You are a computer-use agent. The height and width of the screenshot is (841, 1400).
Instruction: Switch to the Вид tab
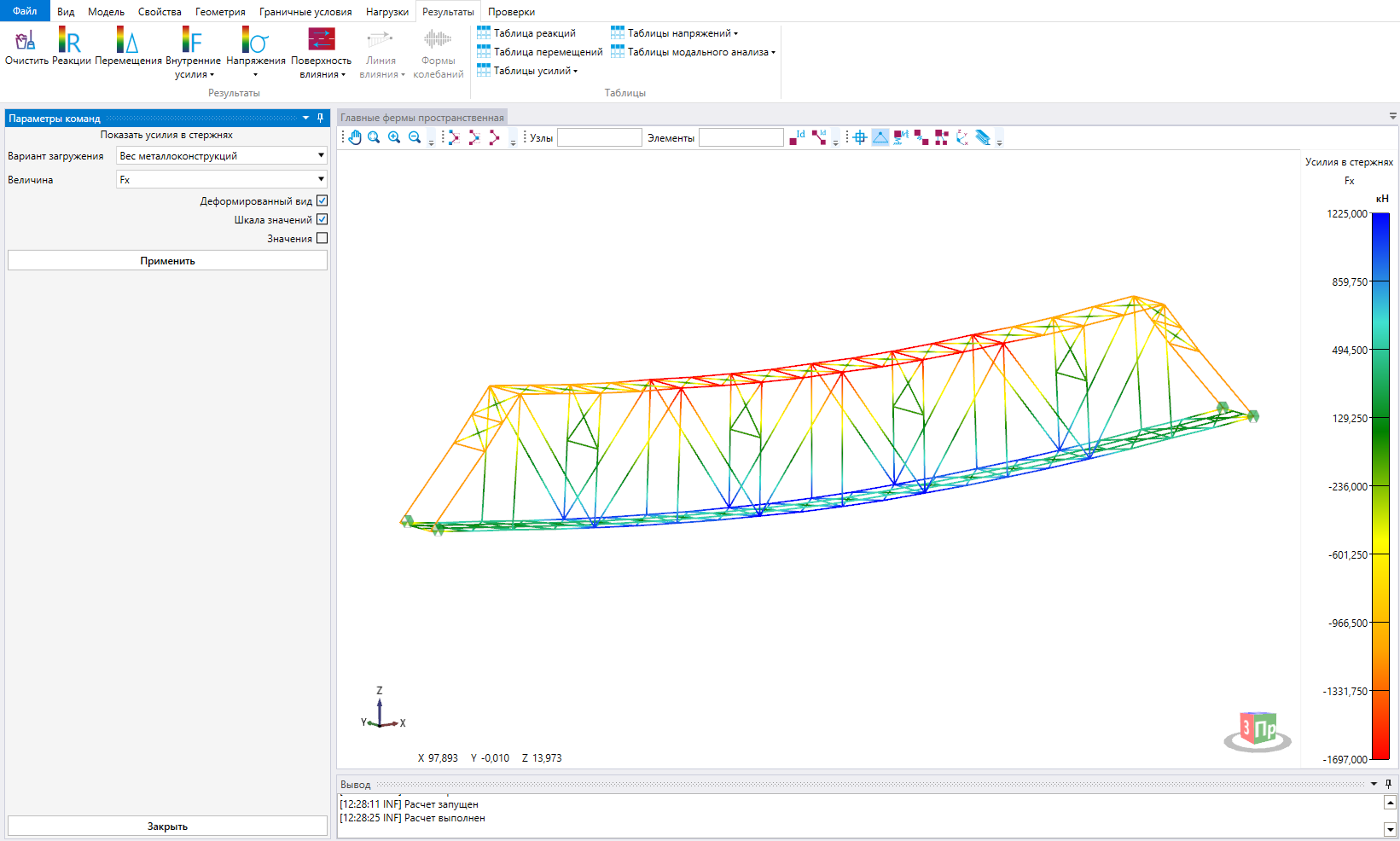pos(66,12)
